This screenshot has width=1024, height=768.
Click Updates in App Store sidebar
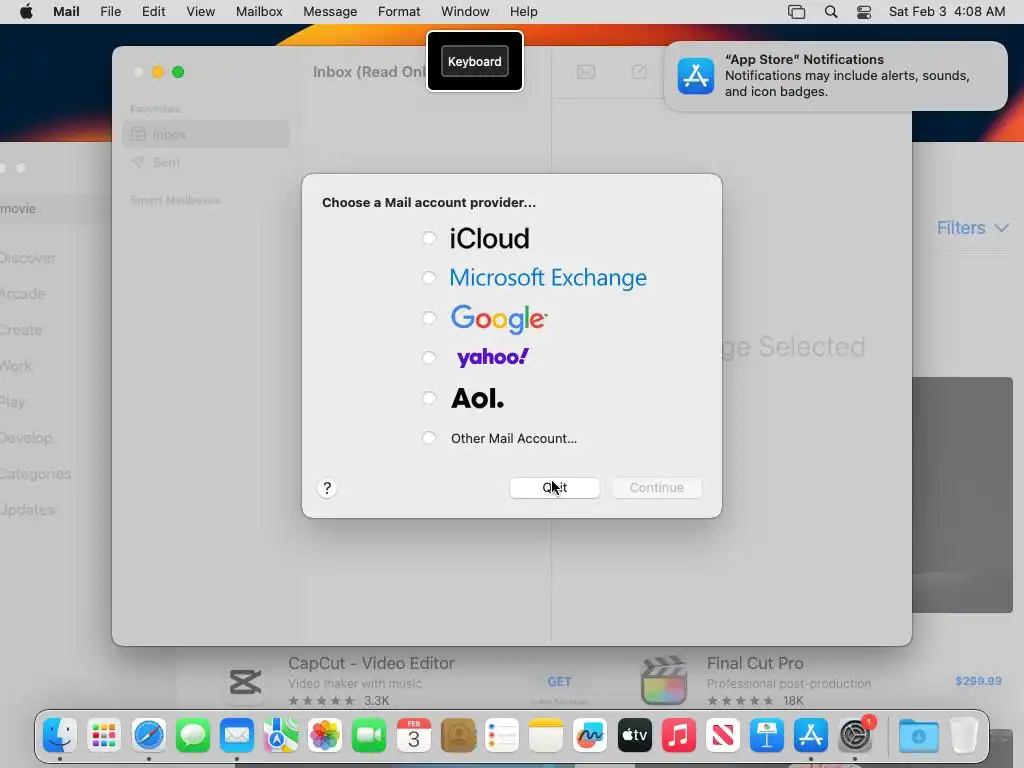tap(27, 509)
